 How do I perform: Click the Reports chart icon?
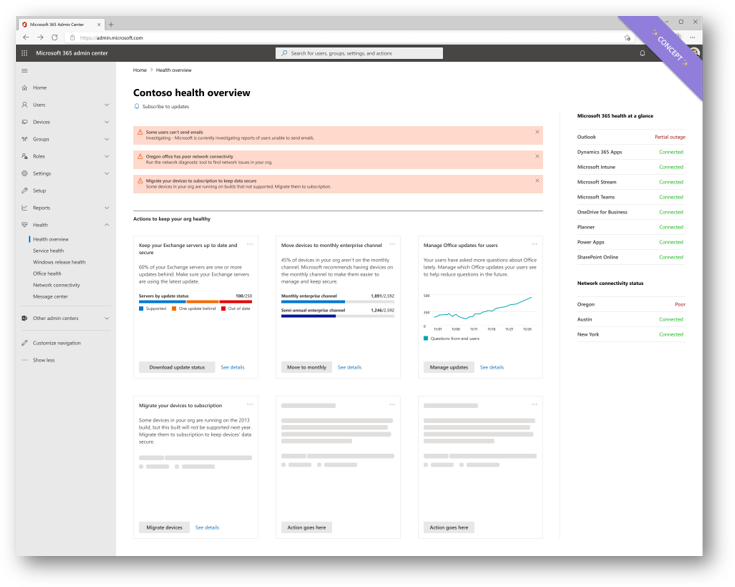point(24,208)
